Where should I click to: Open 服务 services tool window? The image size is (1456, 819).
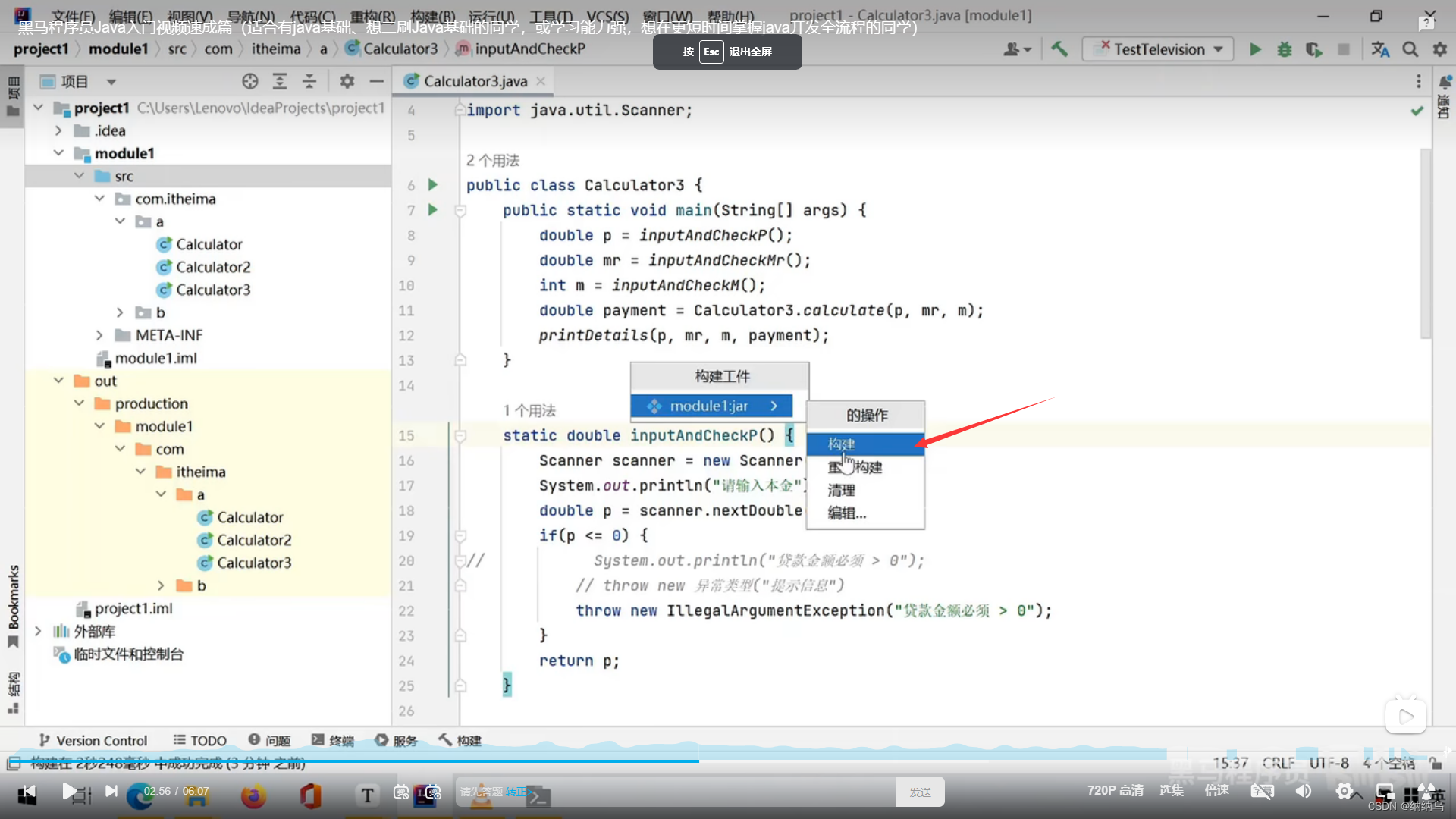point(396,740)
